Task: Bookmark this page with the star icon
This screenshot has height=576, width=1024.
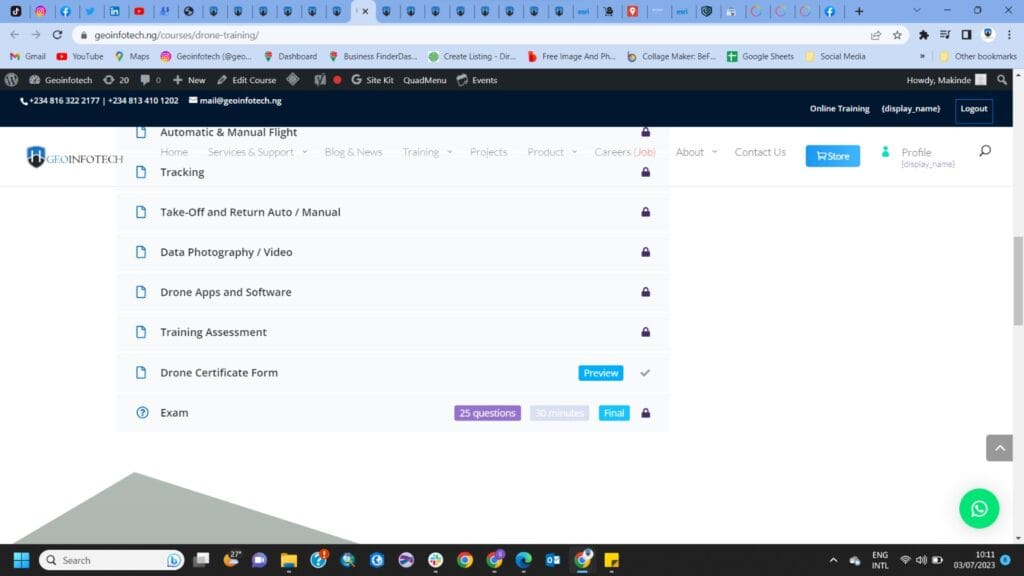Action: click(x=897, y=35)
